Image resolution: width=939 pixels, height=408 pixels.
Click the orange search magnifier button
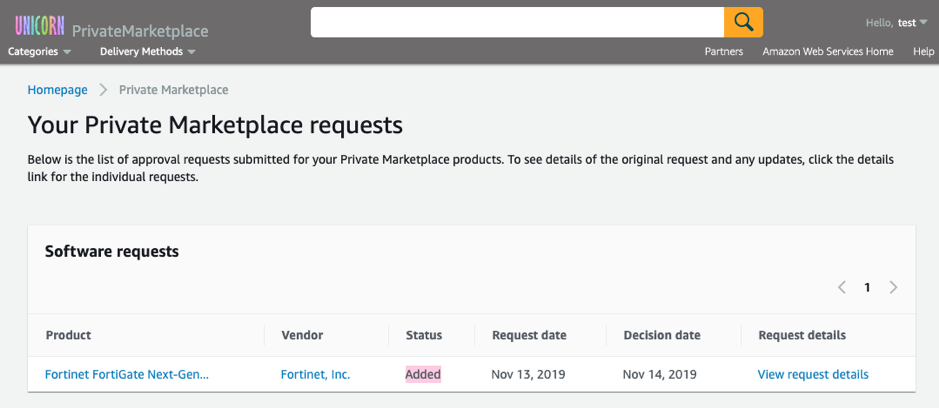(743, 22)
